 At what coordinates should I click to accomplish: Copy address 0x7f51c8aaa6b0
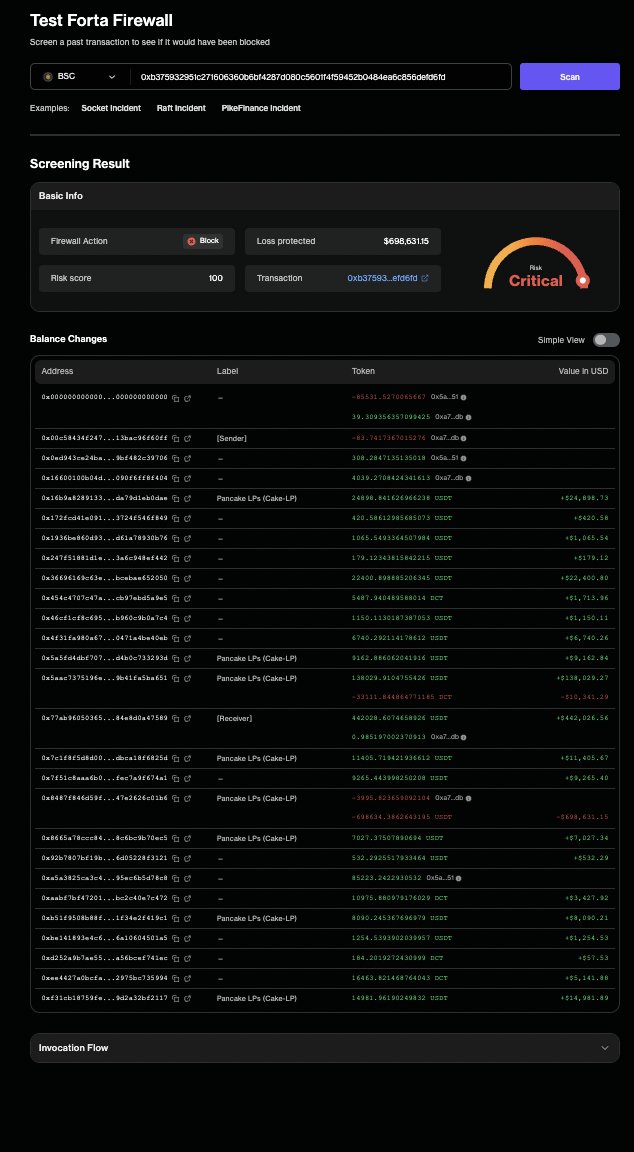[x=176, y=778]
